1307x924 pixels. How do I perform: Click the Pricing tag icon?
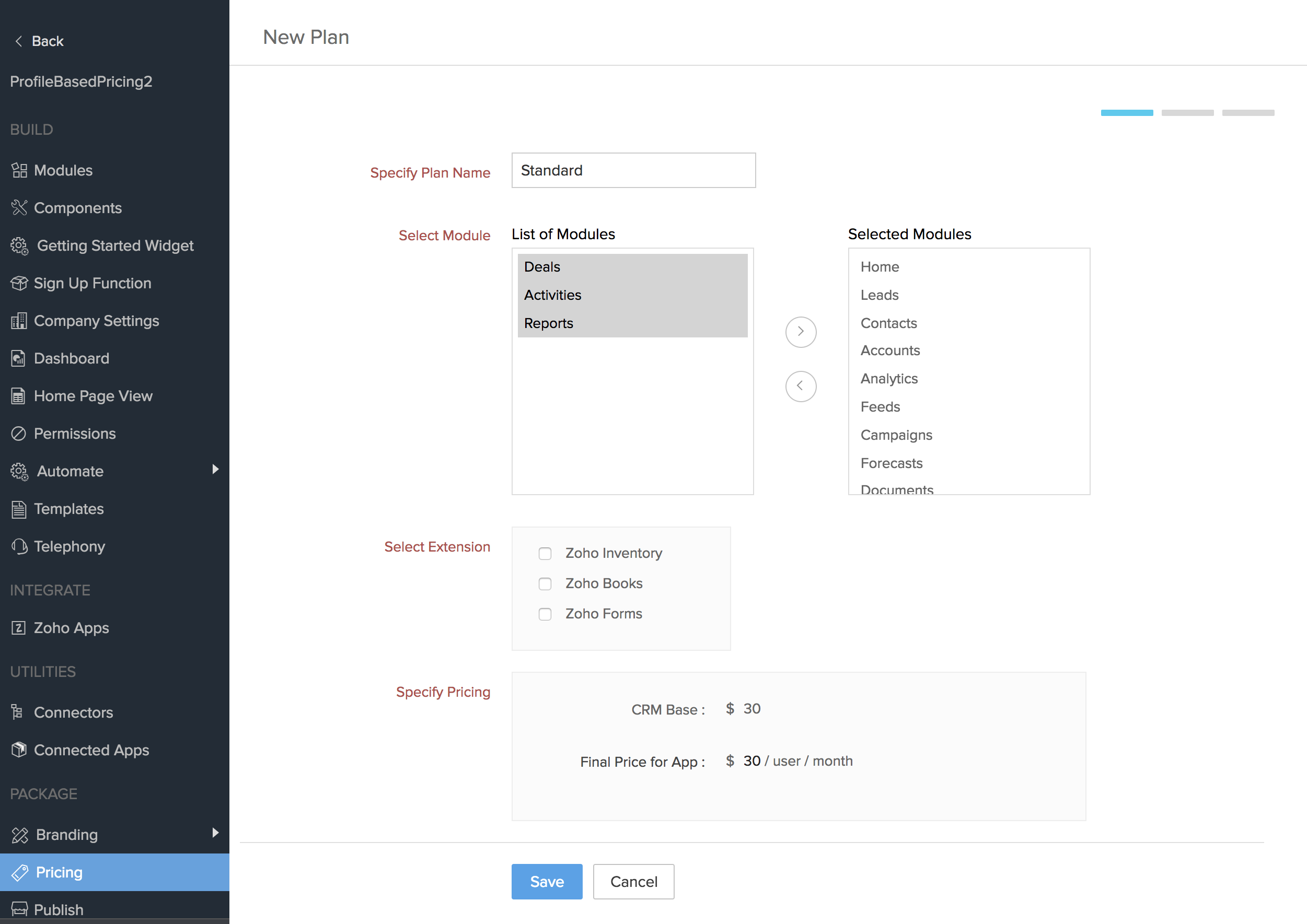pyautogui.click(x=20, y=872)
